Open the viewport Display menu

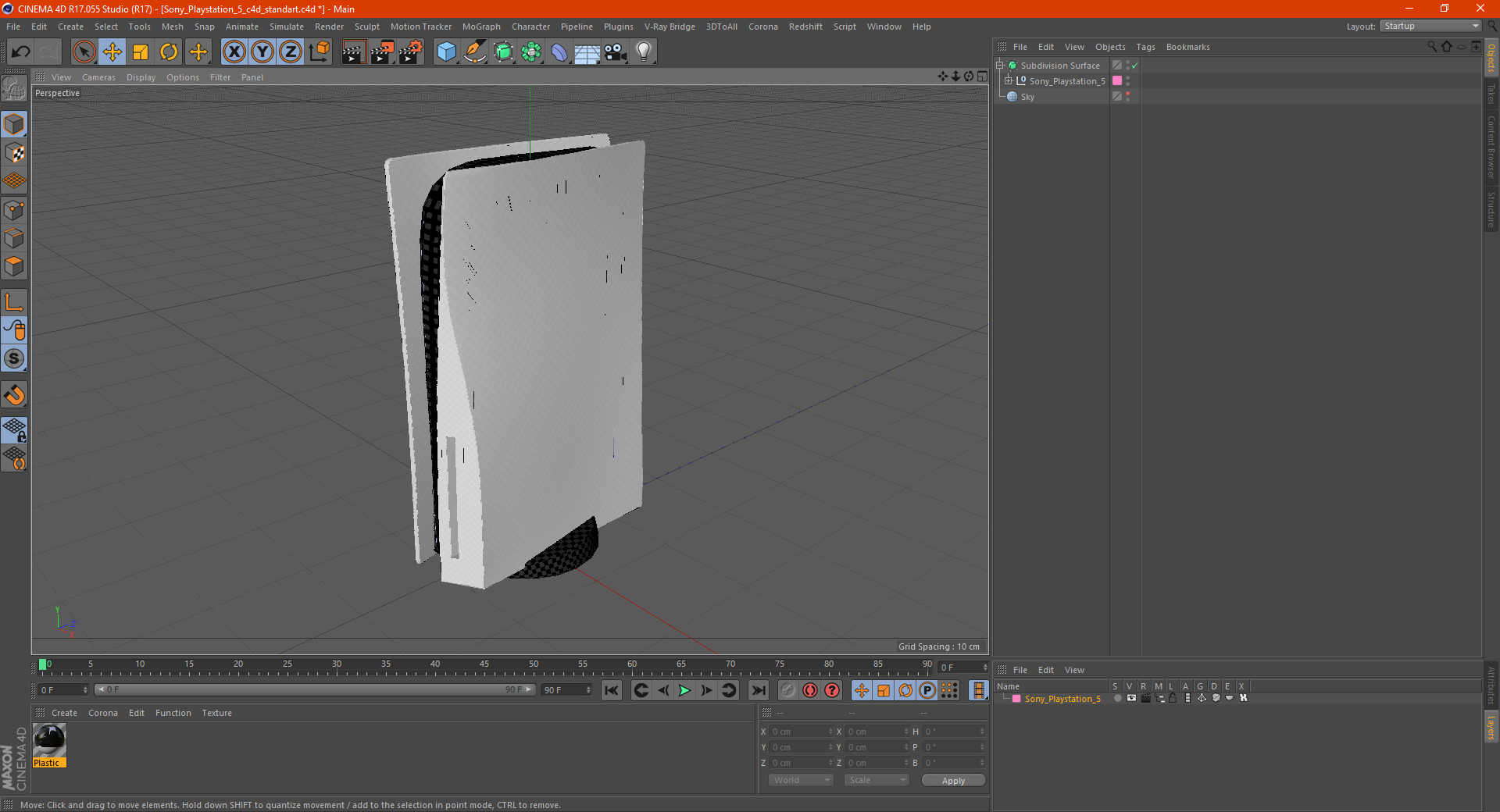[141, 77]
